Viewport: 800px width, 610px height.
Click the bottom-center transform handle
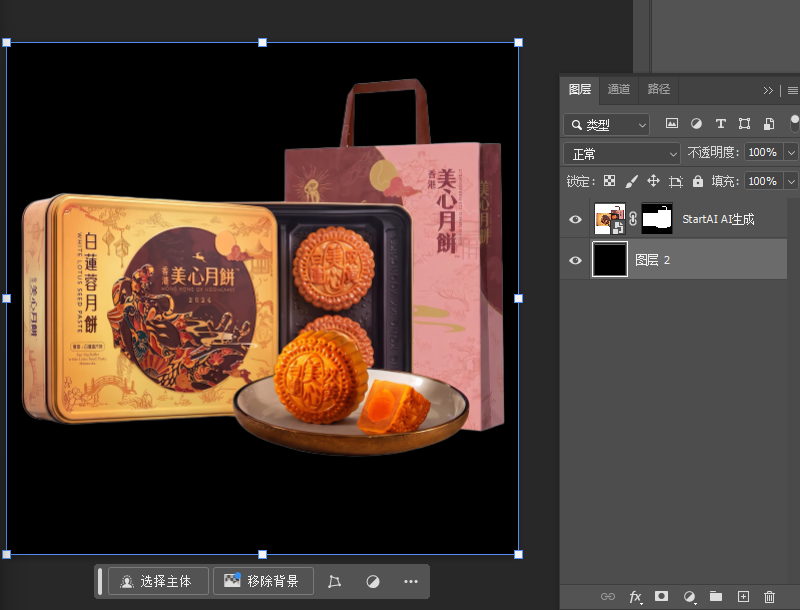pyautogui.click(x=262, y=554)
